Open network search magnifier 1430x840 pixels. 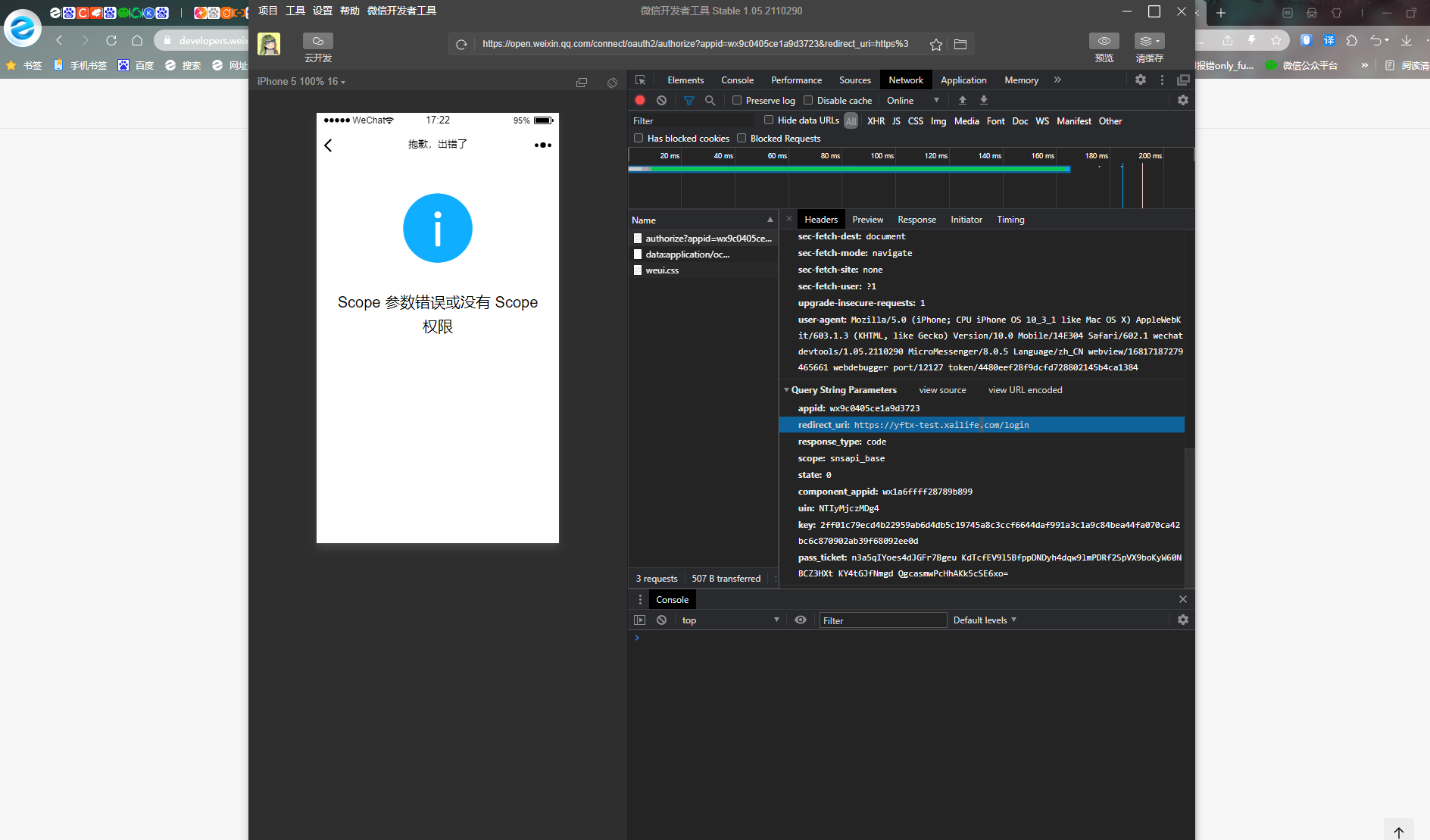[x=710, y=100]
